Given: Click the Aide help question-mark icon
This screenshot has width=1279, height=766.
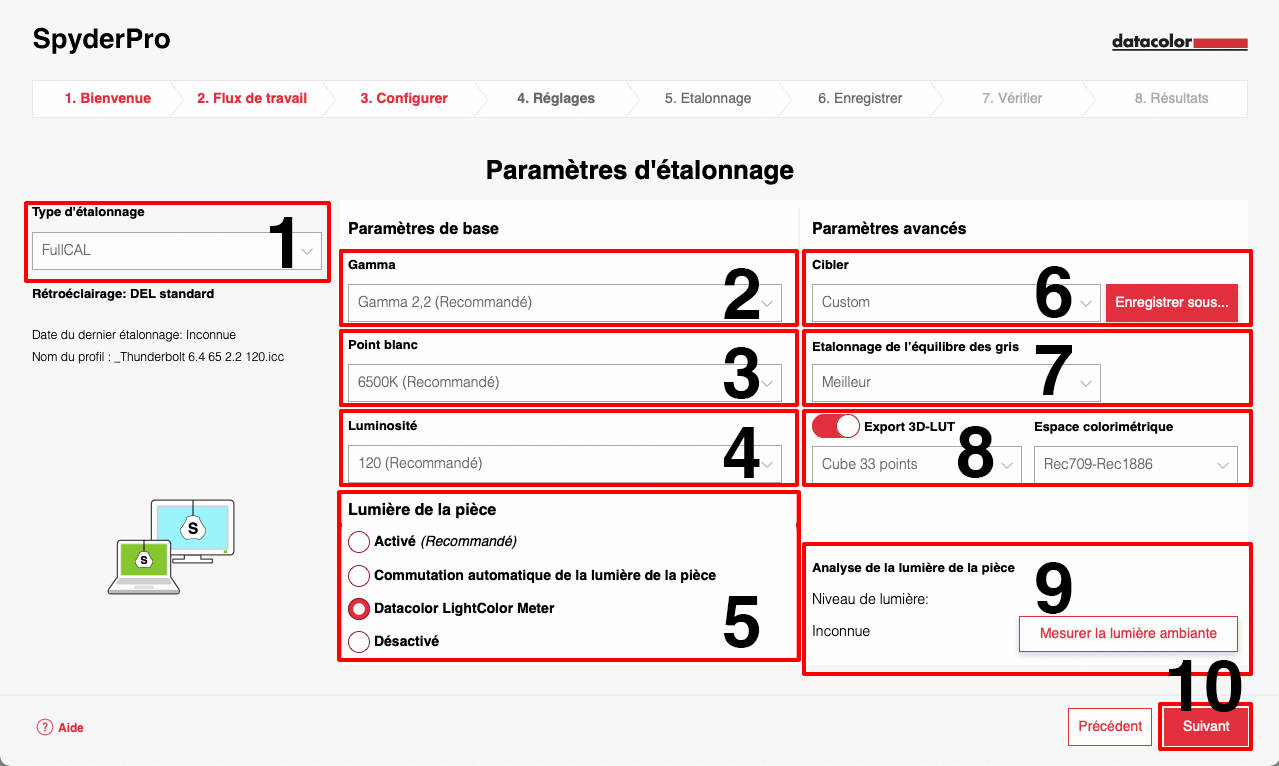Looking at the screenshot, I should 45,728.
